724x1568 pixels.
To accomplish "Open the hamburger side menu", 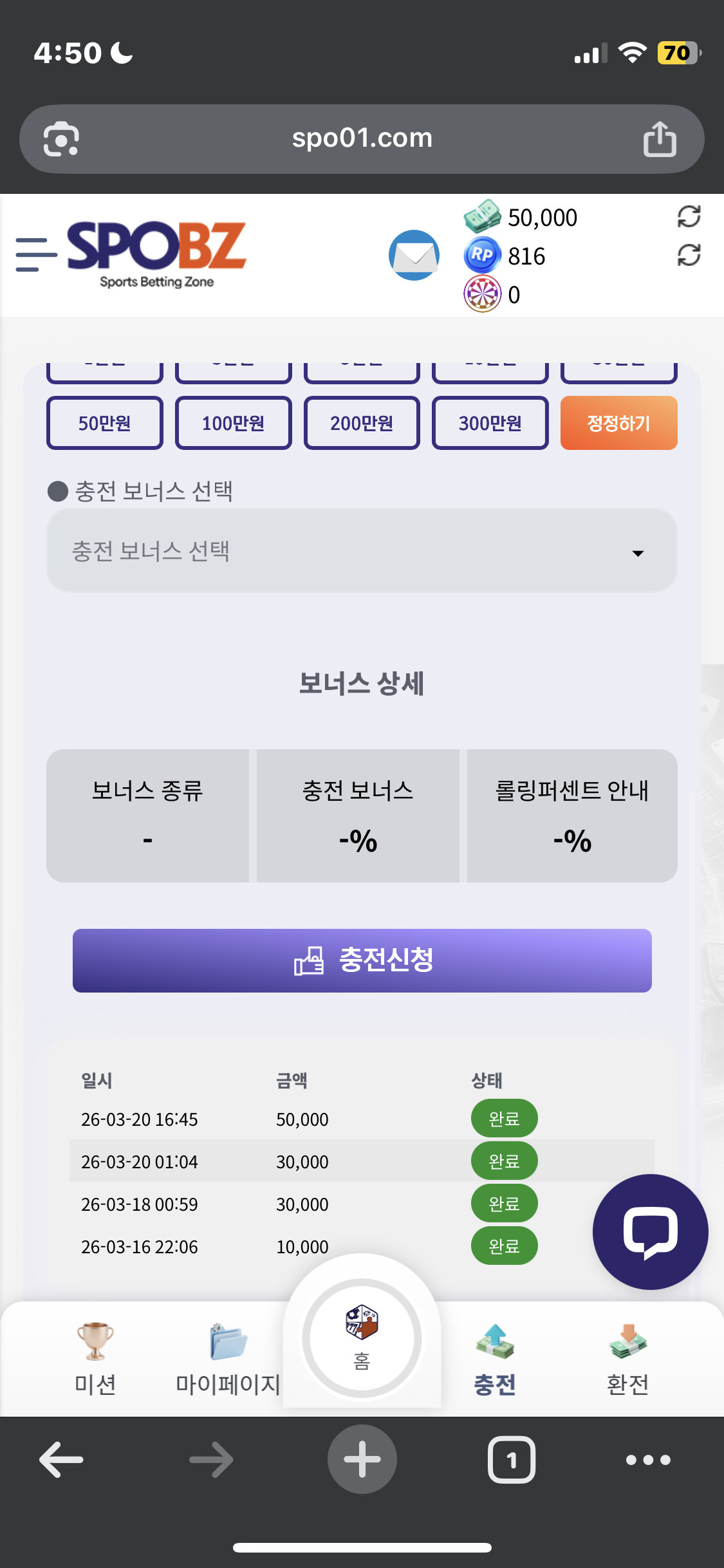I will point(35,254).
